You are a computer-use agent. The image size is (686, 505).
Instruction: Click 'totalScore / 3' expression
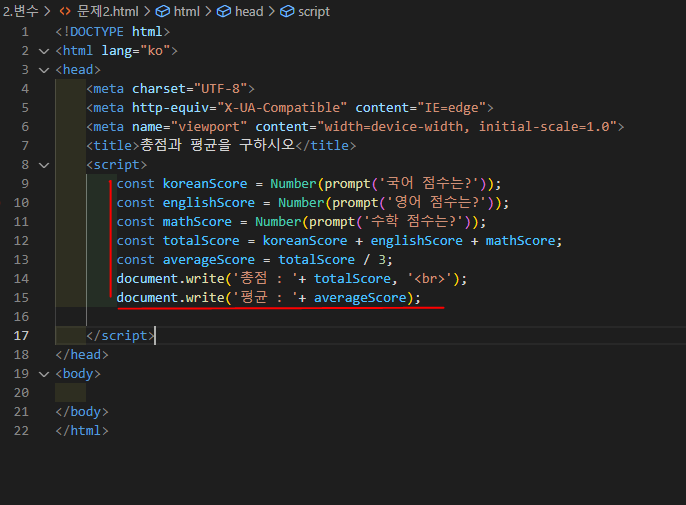332,260
